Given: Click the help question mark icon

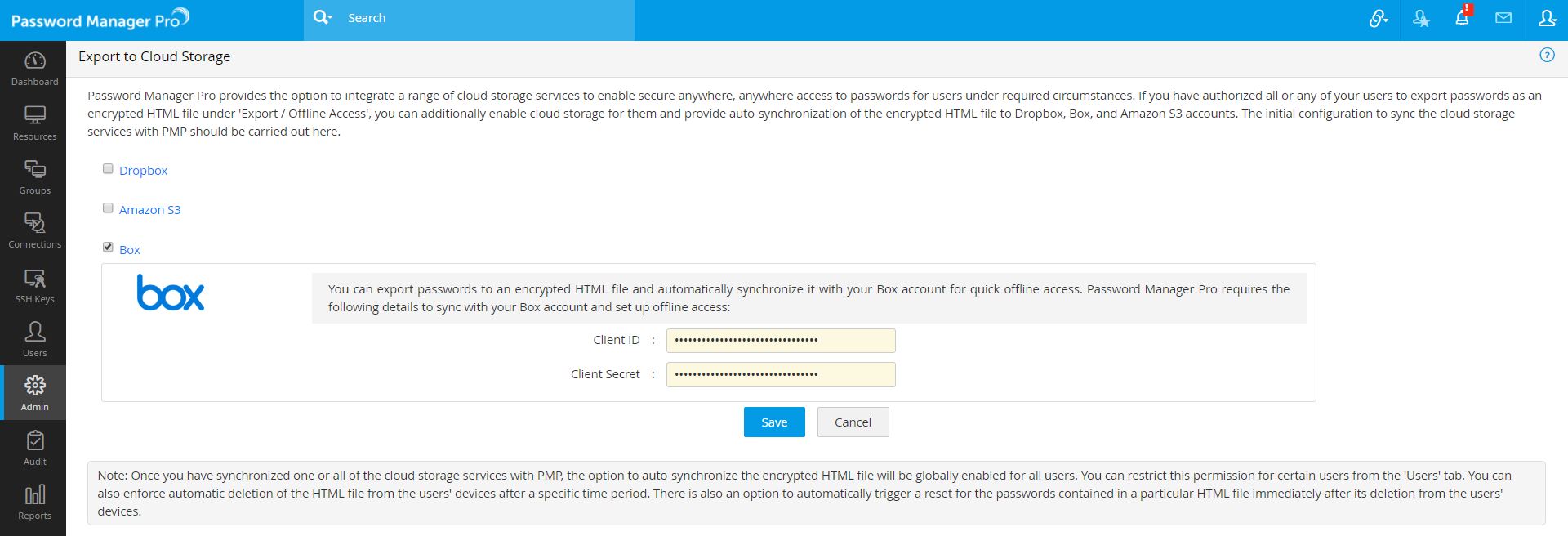Looking at the screenshot, I should pyautogui.click(x=1547, y=56).
